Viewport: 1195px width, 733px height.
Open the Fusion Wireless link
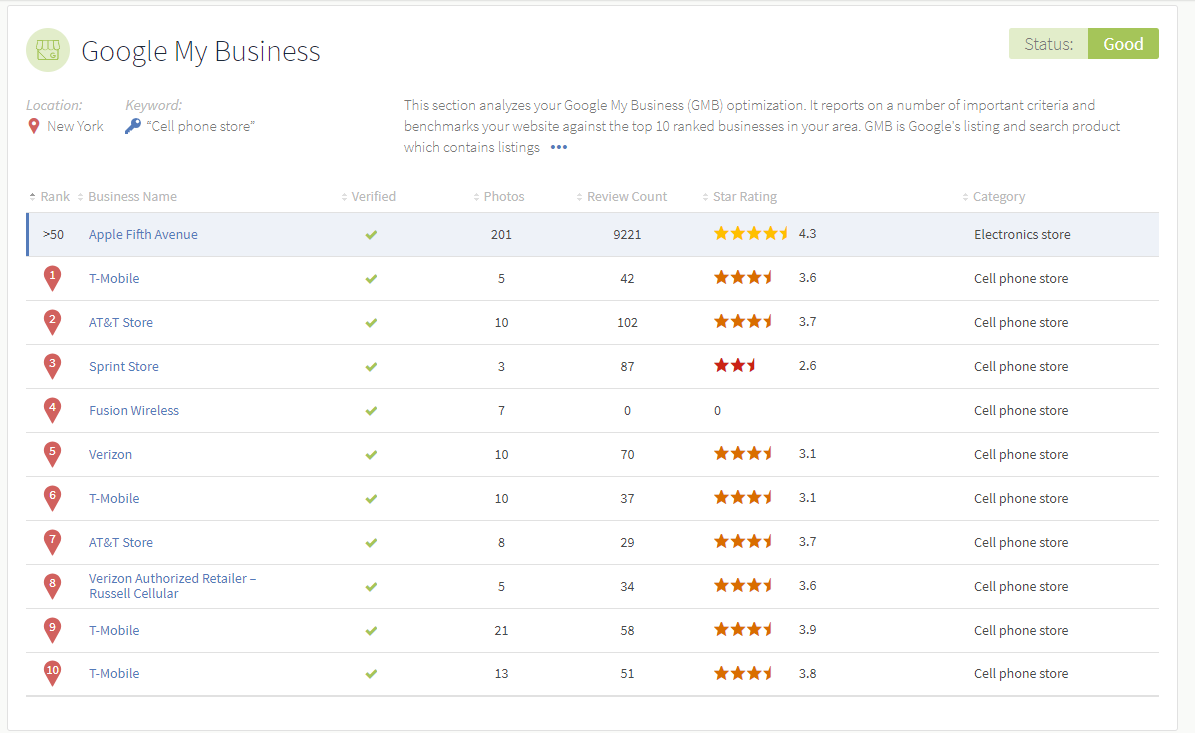[x=134, y=411]
